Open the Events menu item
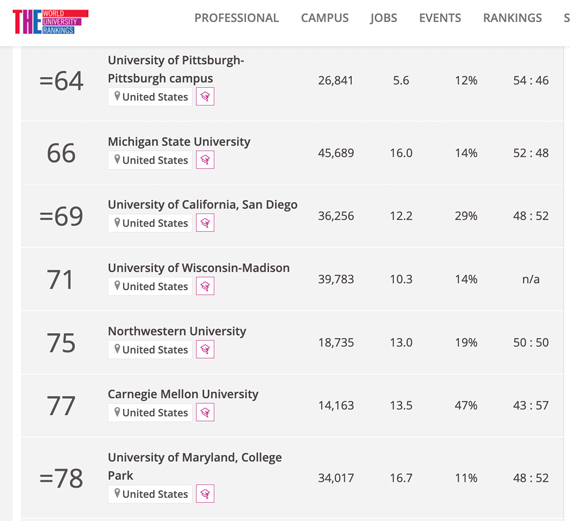Screen dimensions: 570x521 pos(440,18)
